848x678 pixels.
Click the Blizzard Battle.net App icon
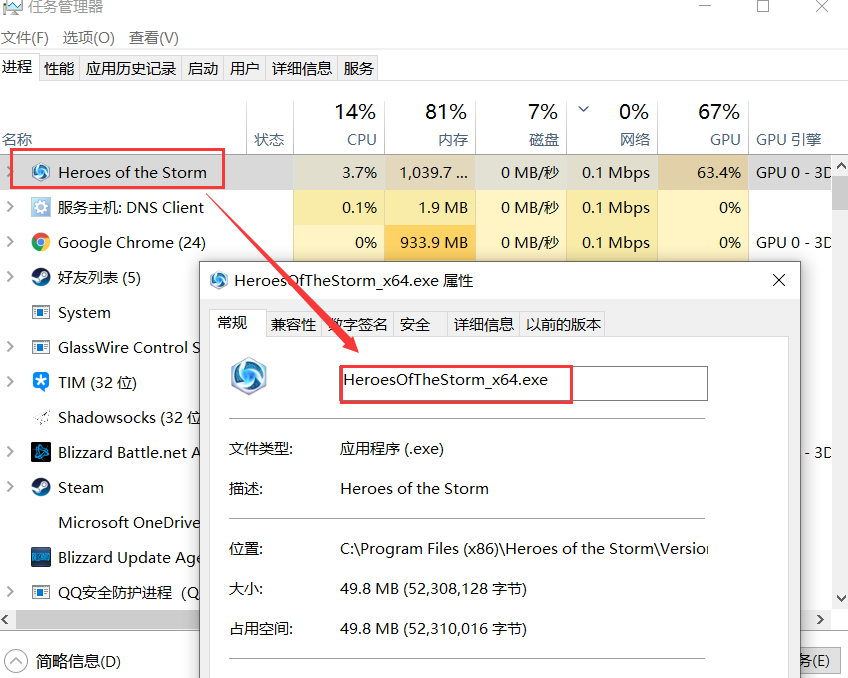pos(41,452)
